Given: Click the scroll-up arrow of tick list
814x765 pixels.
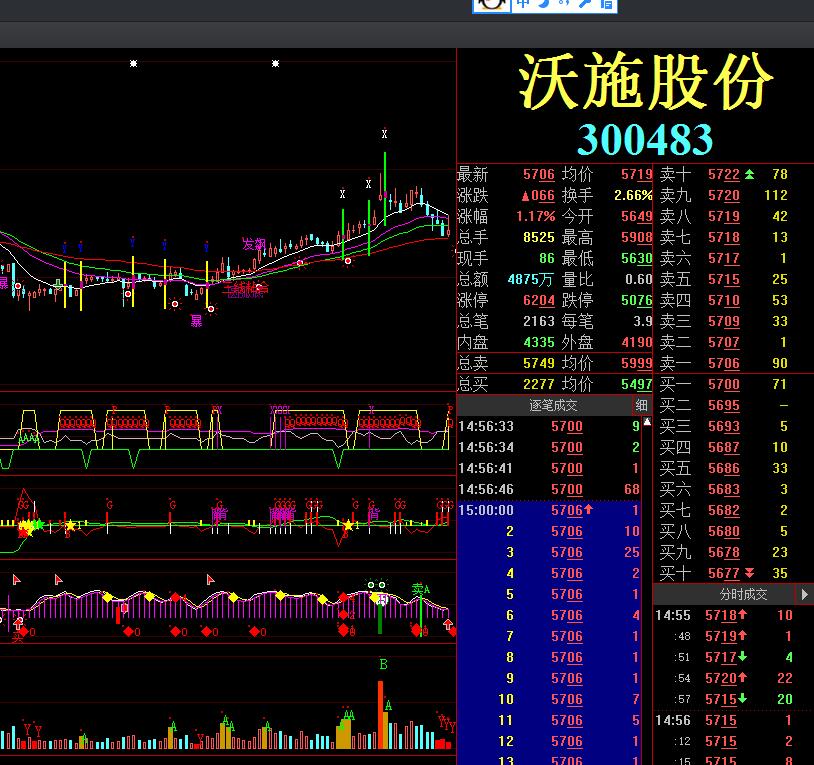Looking at the screenshot, I should coord(647,422).
